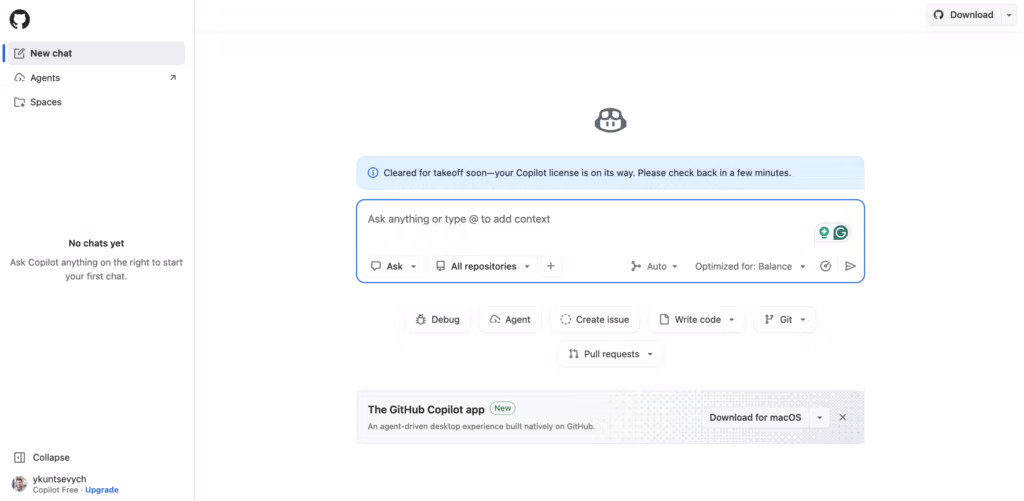Viewport: 1024px width, 501px height.
Task: Click the gauge icon beside send
Action: pyautogui.click(x=825, y=267)
